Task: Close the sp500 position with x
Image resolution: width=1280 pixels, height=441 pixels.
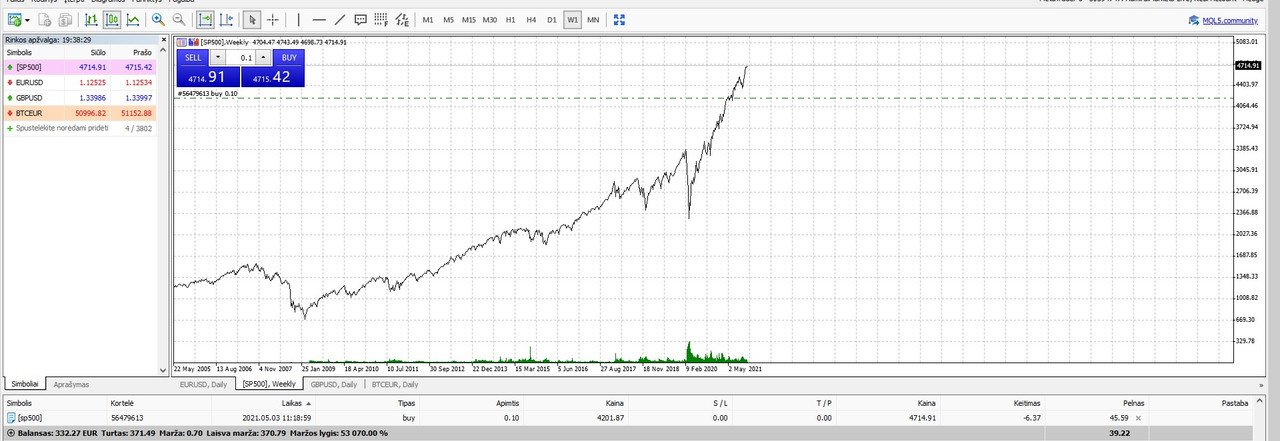Action: click(x=1138, y=417)
